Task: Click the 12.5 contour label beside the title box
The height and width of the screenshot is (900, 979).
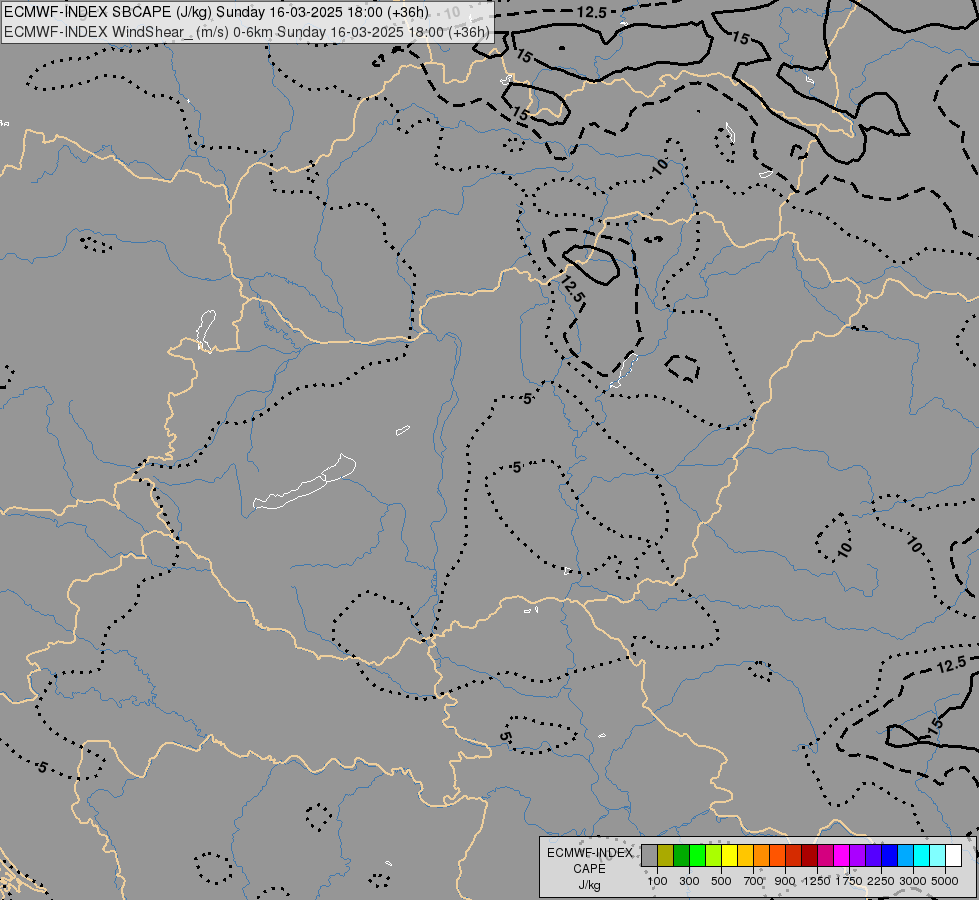Action: click(x=591, y=12)
